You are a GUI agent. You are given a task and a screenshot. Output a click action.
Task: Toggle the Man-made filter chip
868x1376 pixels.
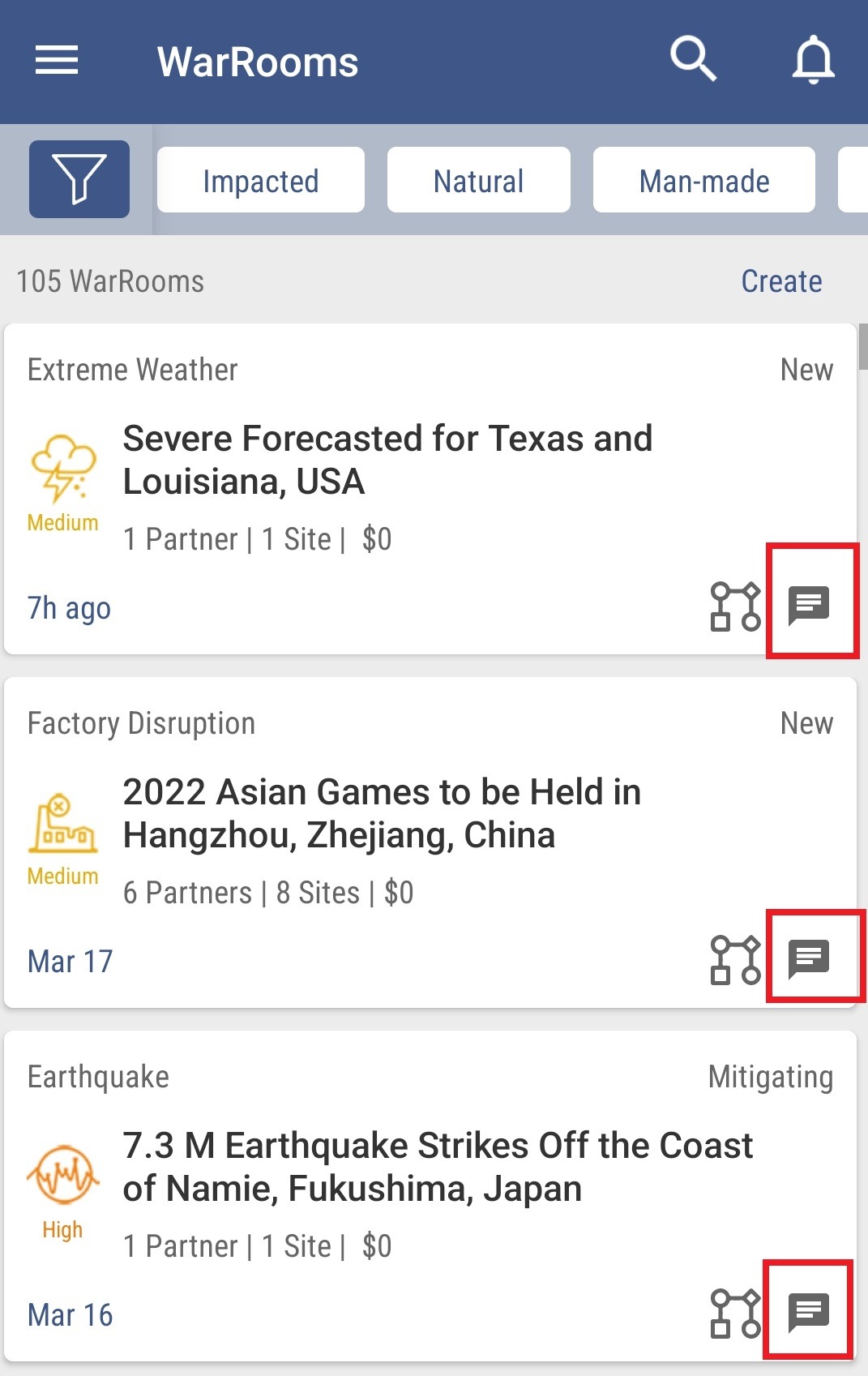tap(704, 180)
